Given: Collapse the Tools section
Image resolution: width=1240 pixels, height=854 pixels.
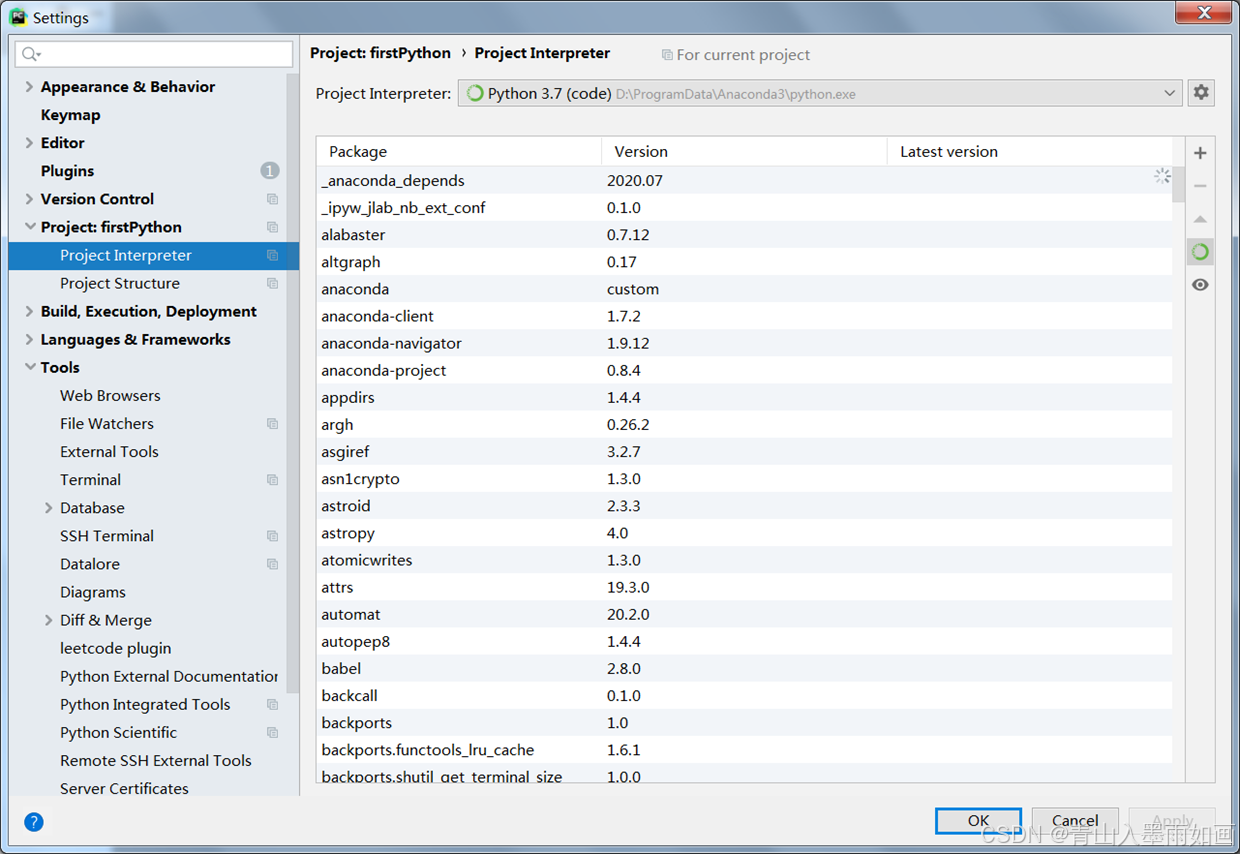Looking at the screenshot, I should click(x=29, y=367).
